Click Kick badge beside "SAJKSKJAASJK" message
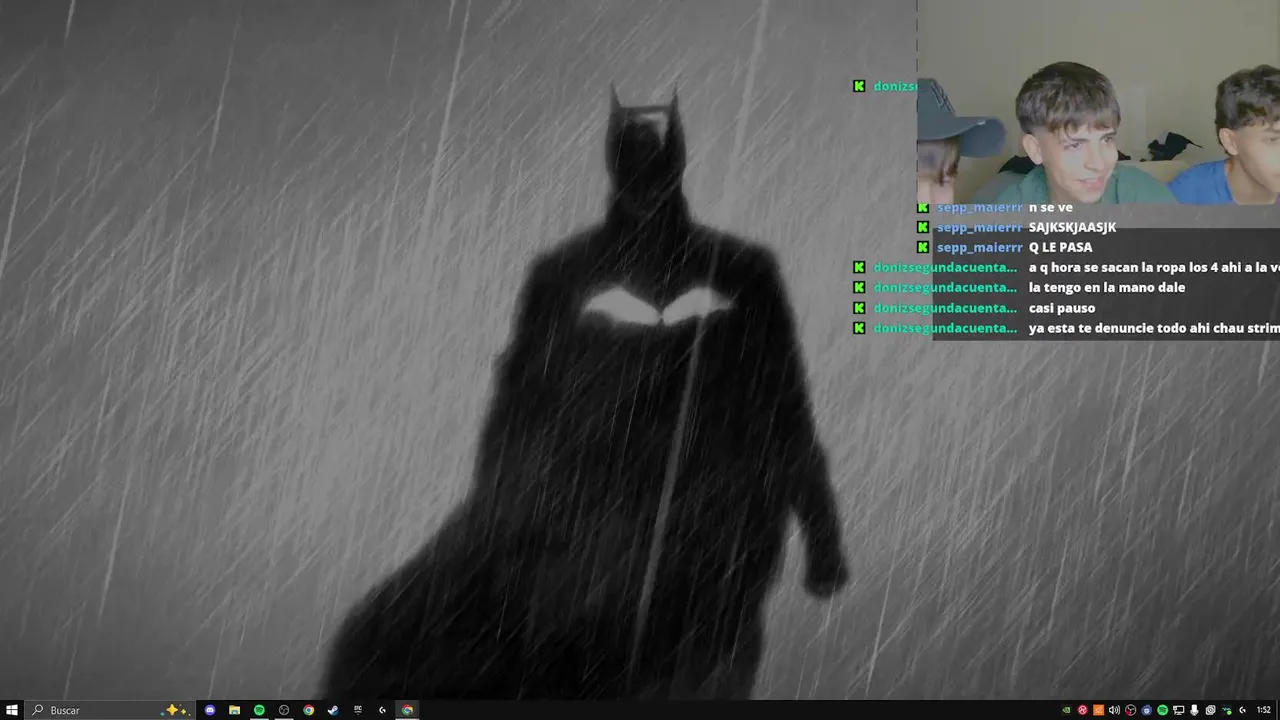Image resolution: width=1280 pixels, height=720 pixels. point(923,227)
